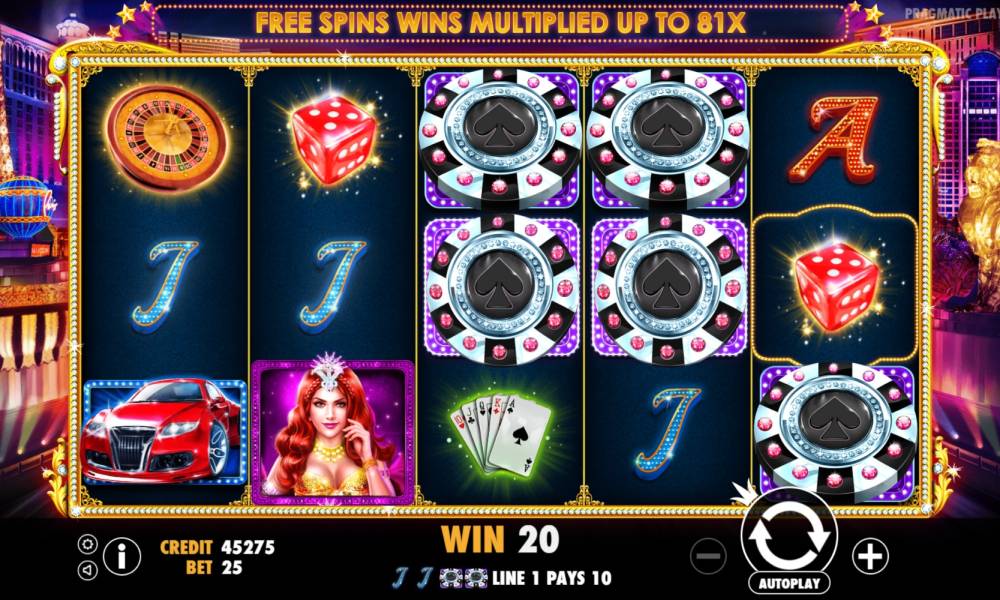Open the settings gear icon
The image size is (1000, 600).
point(87,544)
